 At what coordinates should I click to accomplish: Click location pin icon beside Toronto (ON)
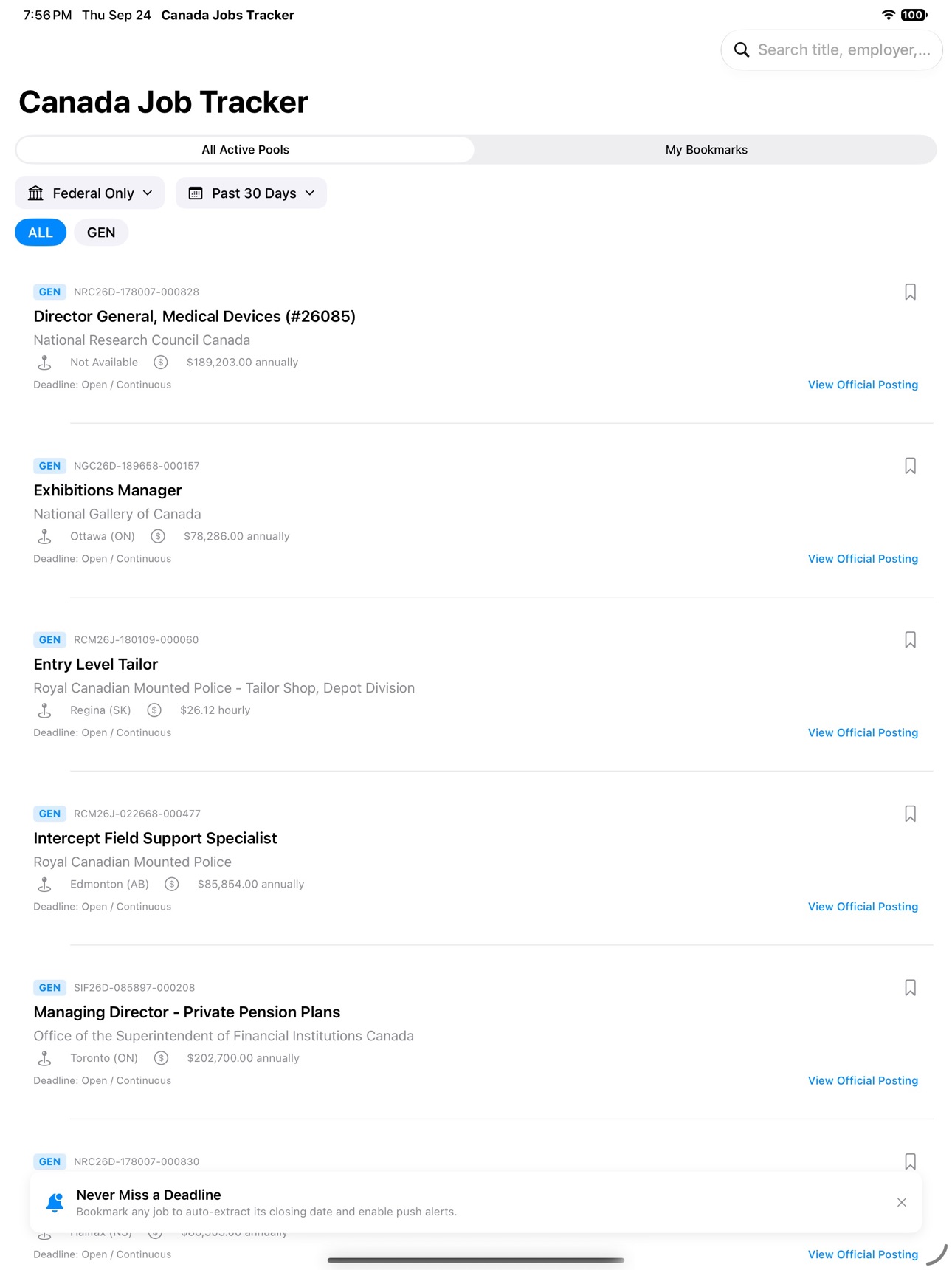pyautogui.click(x=44, y=1058)
